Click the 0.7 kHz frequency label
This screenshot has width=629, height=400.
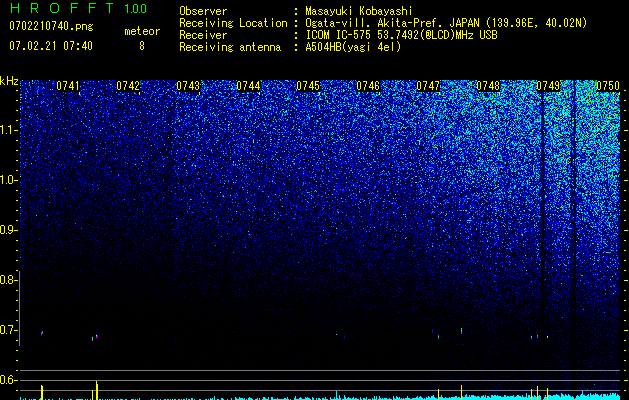tap(8, 330)
